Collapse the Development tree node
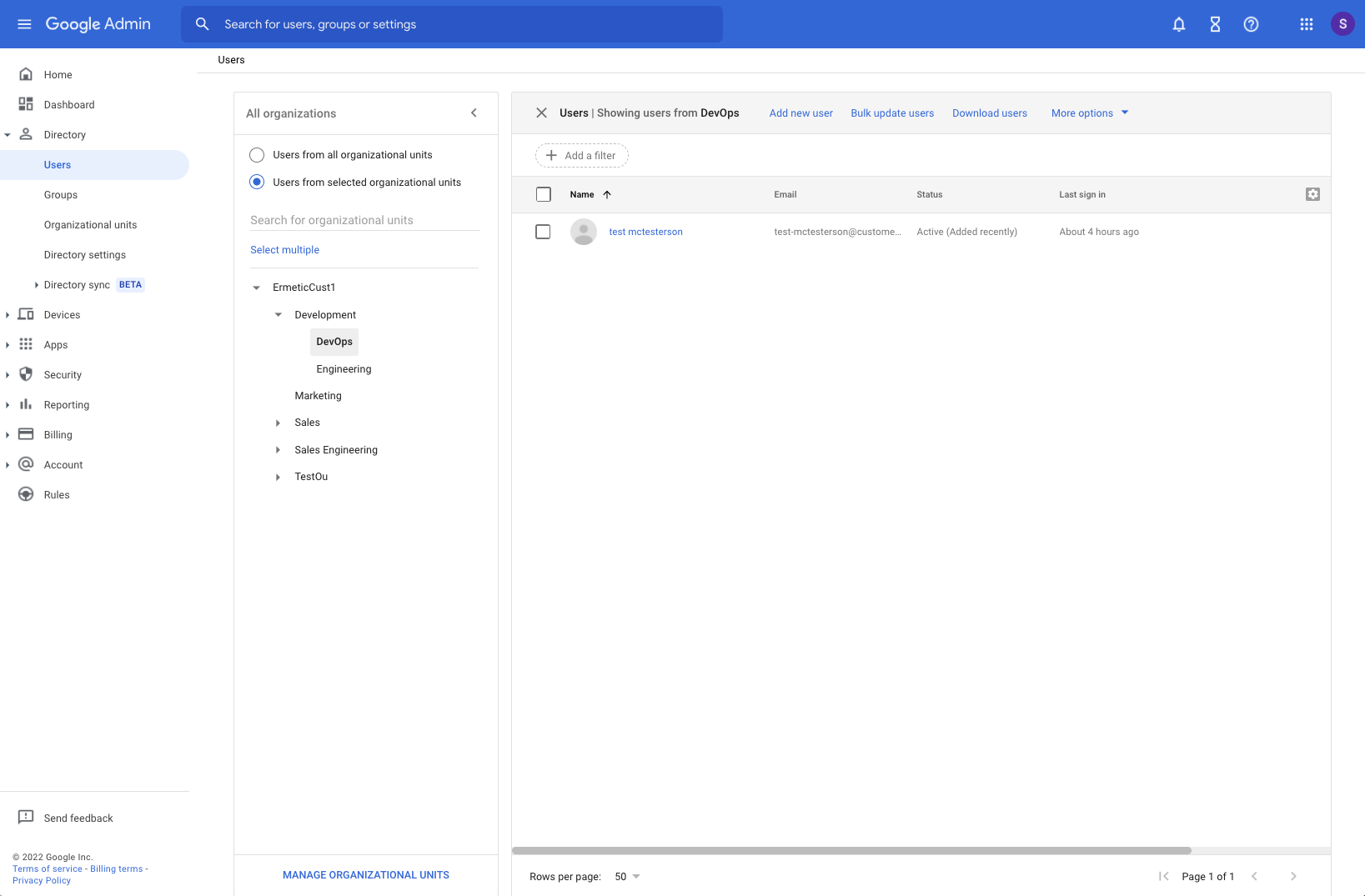 [279, 315]
